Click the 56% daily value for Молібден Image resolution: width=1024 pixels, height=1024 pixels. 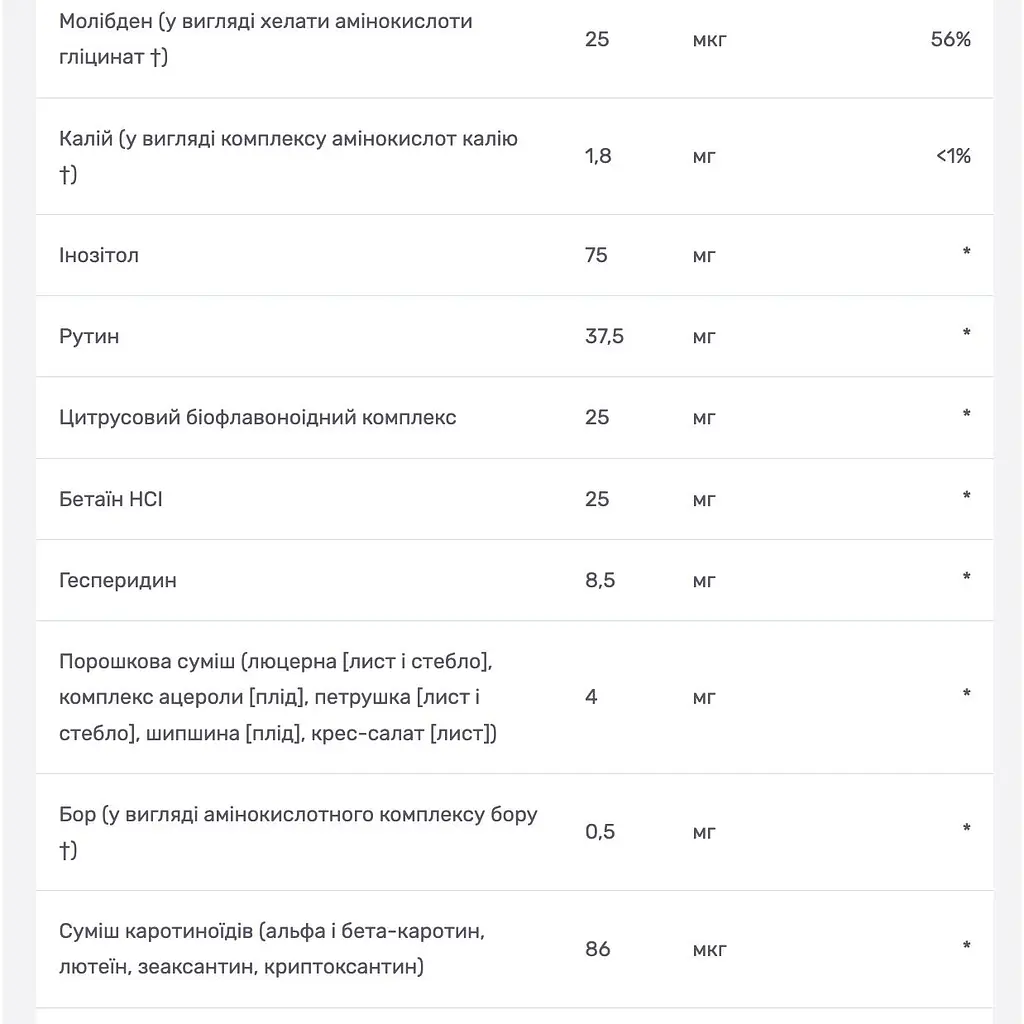[x=950, y=39]
